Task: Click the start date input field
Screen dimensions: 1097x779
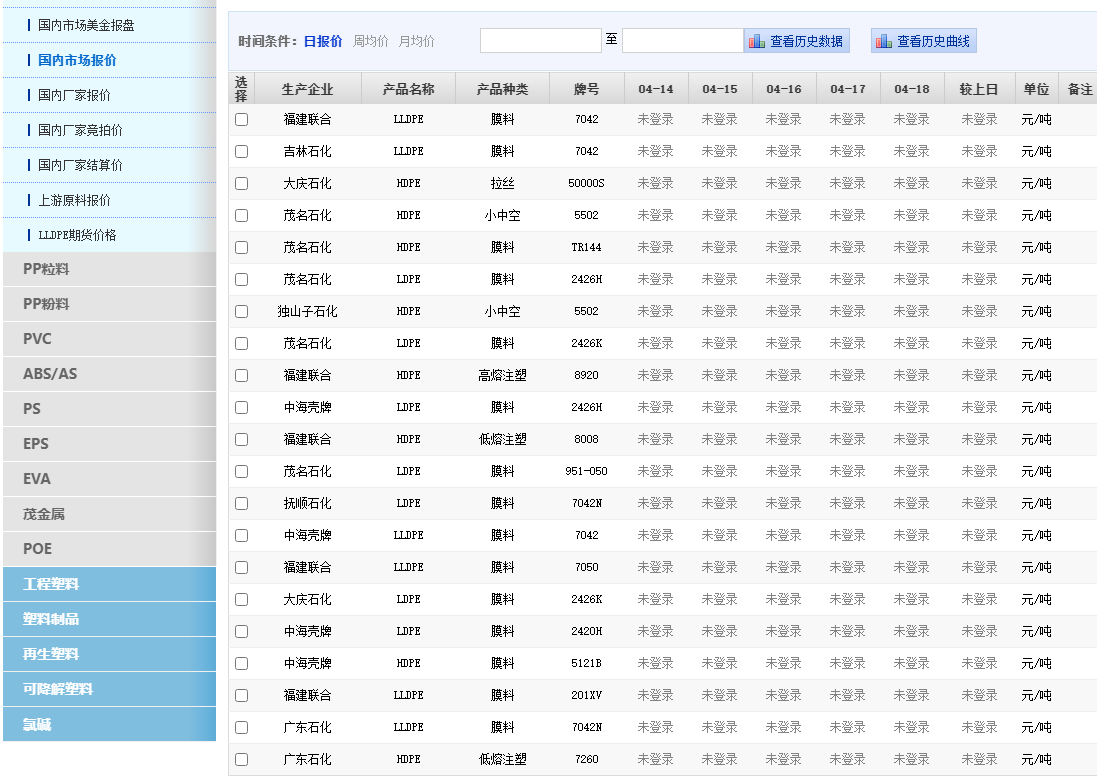Action: [x=540, y=41]
